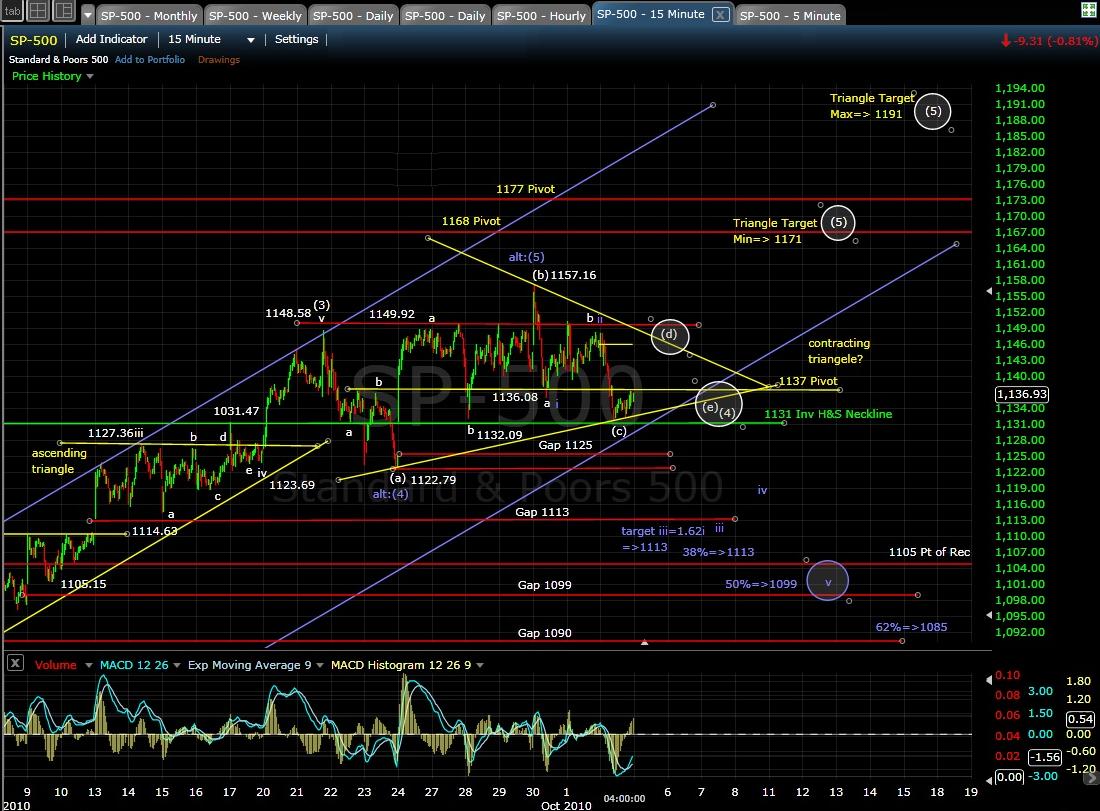The width and height of the screenshot is (1100, 811).
Task: Click the 'contracting triangele?' annotation
Action: 839,351
